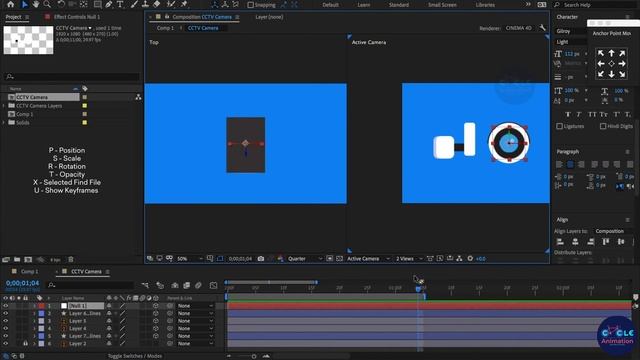Create new composition icon in Project panel
The height and width of the screenshot is (360, 640).
[28, 260]
